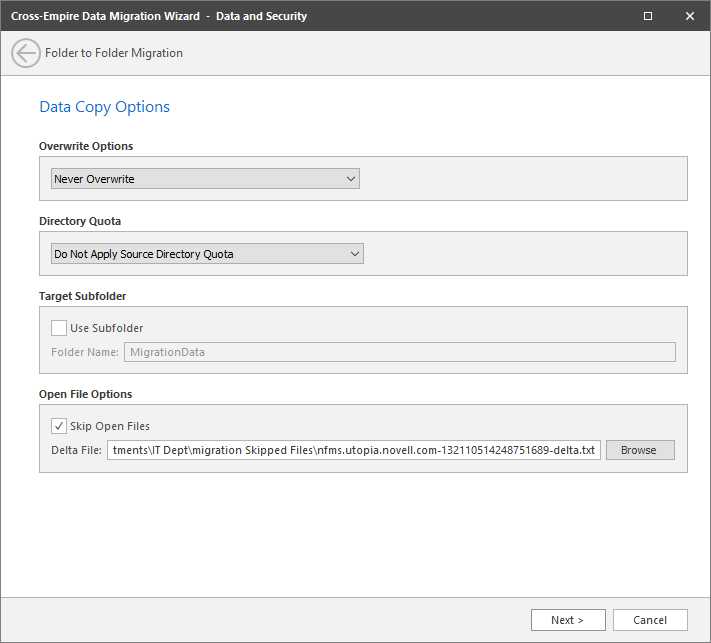Click the wizard title bar text
This screenshot has height=643, width=711.
click(x=159, y=16)
